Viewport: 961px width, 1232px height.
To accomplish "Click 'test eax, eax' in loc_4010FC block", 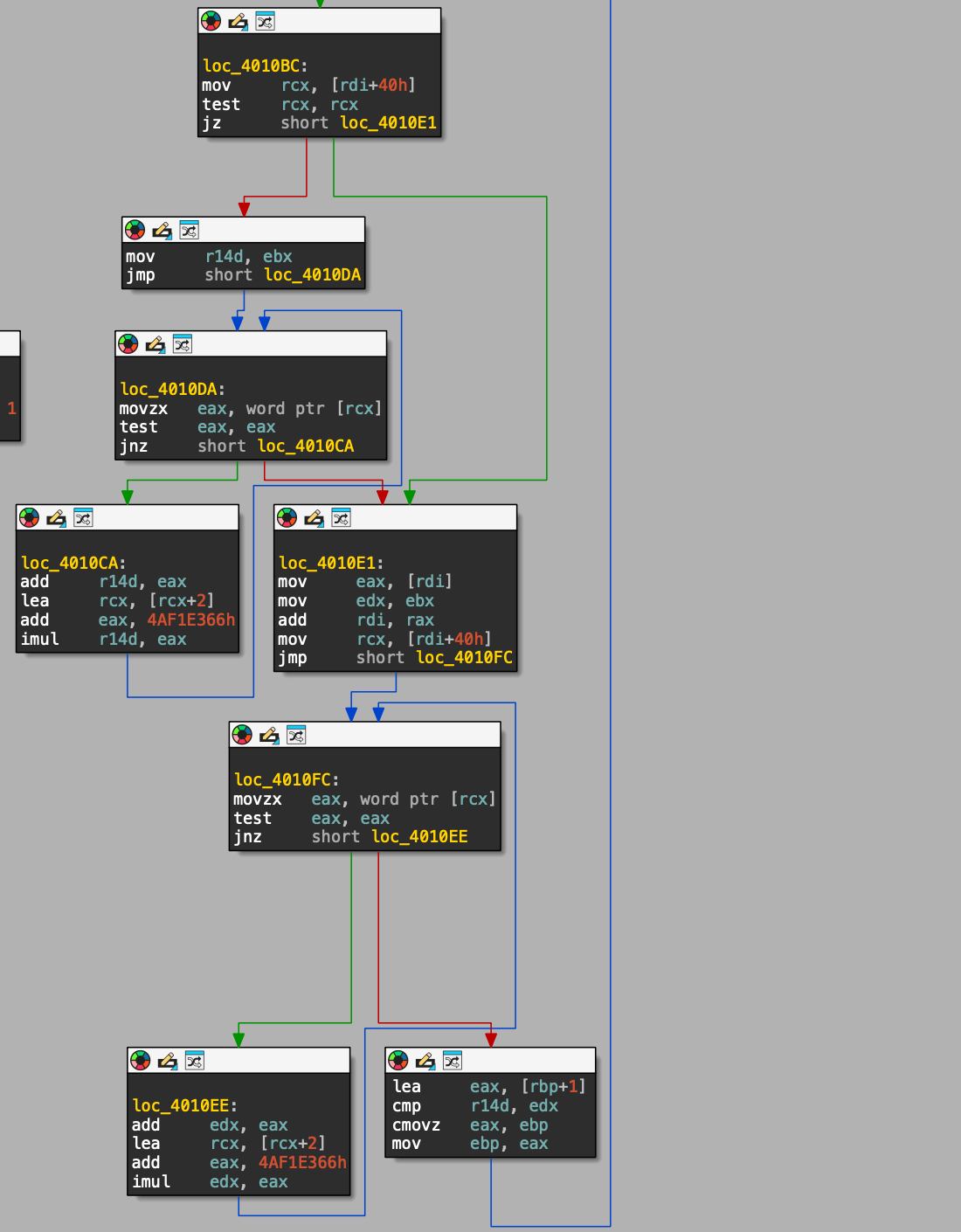I will (312, 819).
